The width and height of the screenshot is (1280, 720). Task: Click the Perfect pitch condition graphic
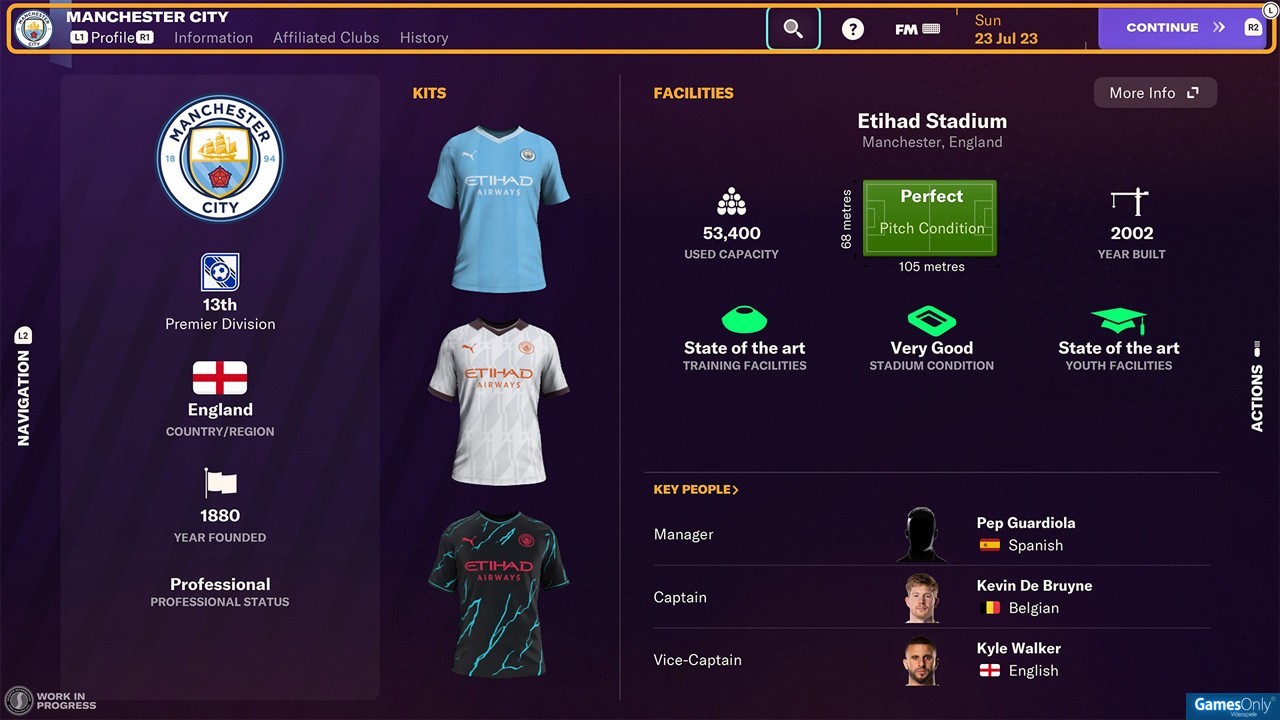[931, 217]
